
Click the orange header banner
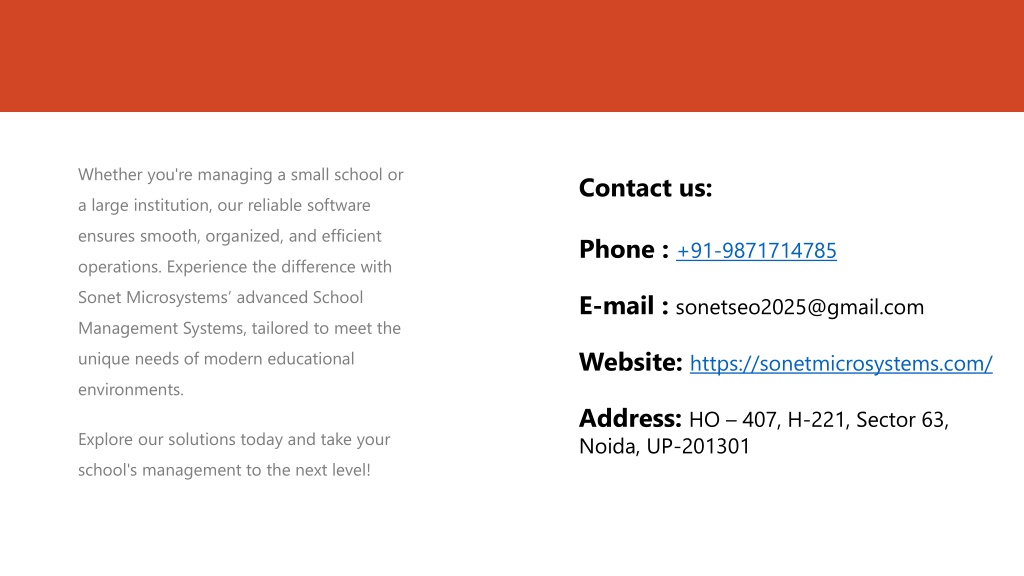click(512, 56)
